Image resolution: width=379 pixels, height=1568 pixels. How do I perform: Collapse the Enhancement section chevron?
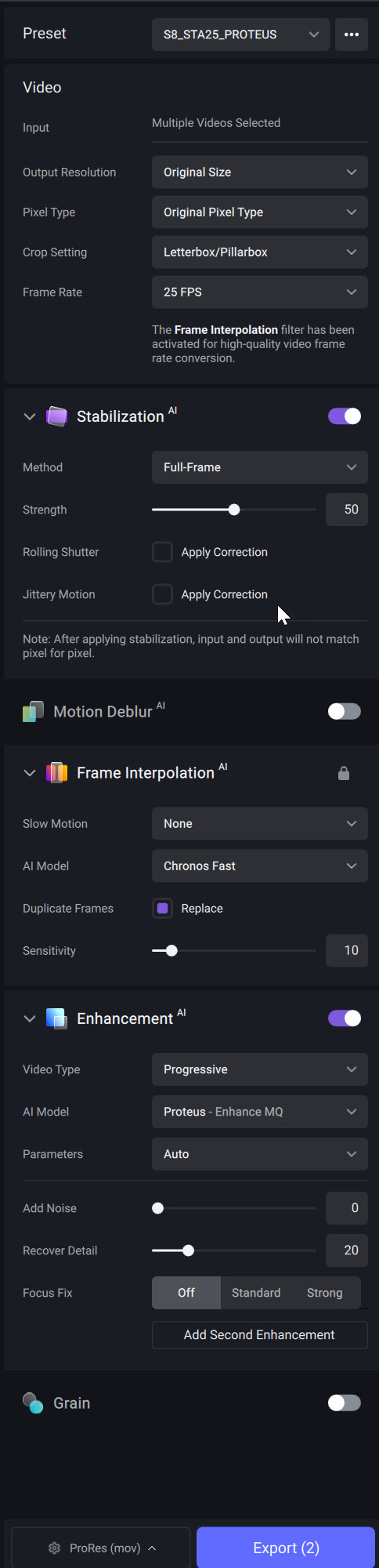click(x=30, y=1018)
